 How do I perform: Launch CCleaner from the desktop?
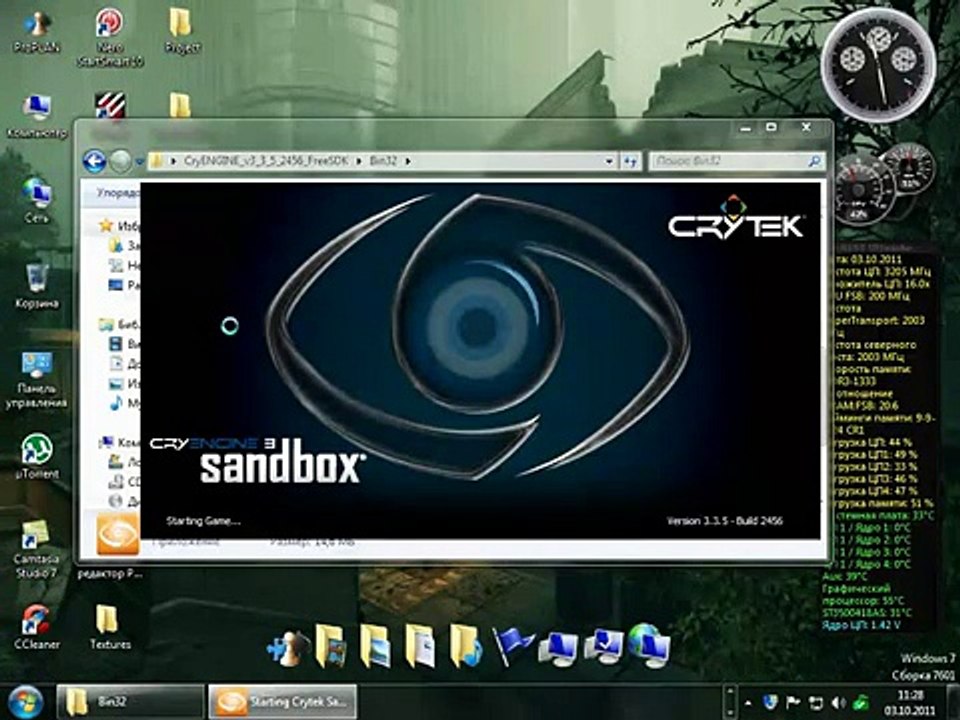pyautogui.click(x=37, y=627)
